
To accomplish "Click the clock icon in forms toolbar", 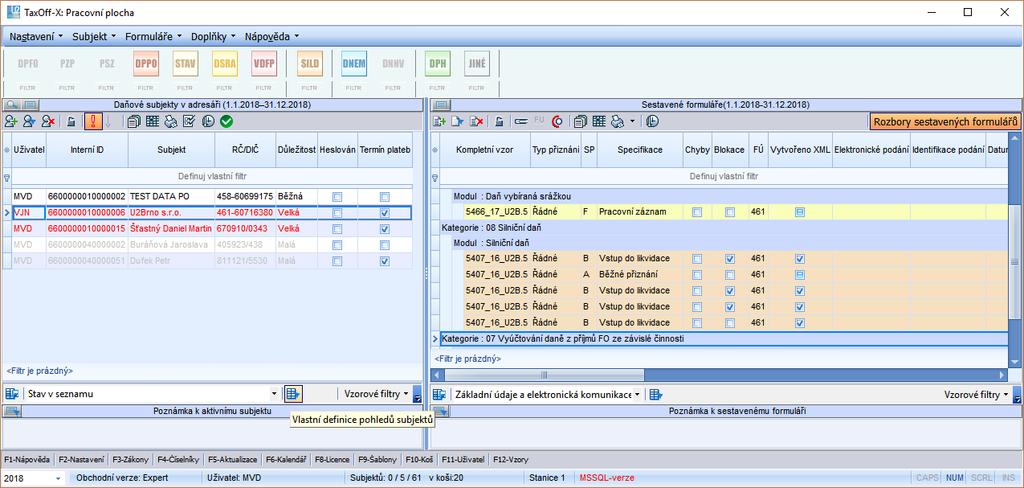I will (652, 121).
